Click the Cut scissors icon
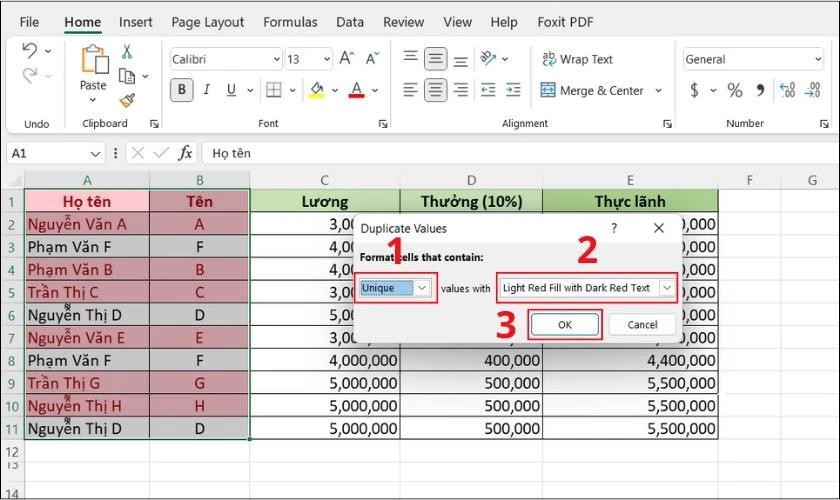 tap(127, 51)
